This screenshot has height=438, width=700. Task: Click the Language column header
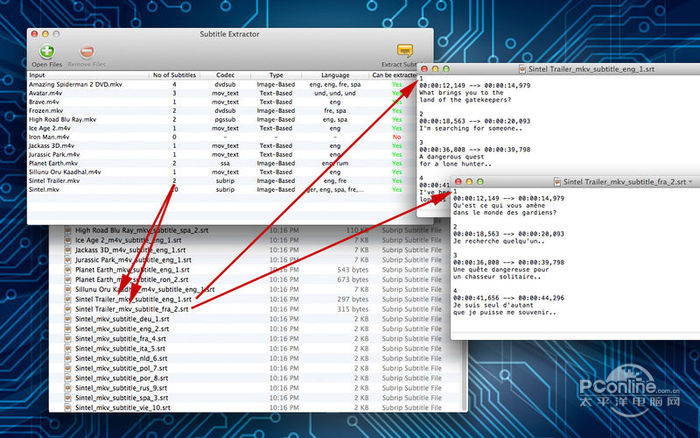pos(335,75)
